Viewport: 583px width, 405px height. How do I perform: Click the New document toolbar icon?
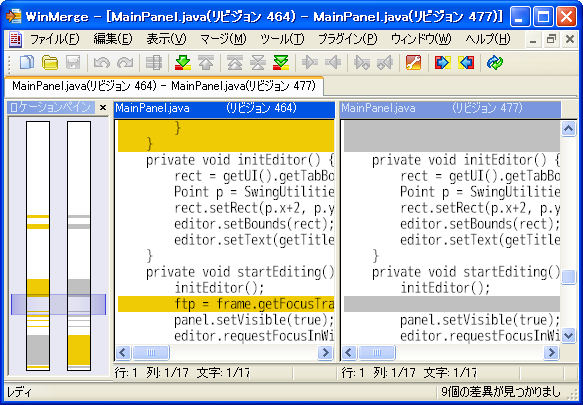point(27,62)
